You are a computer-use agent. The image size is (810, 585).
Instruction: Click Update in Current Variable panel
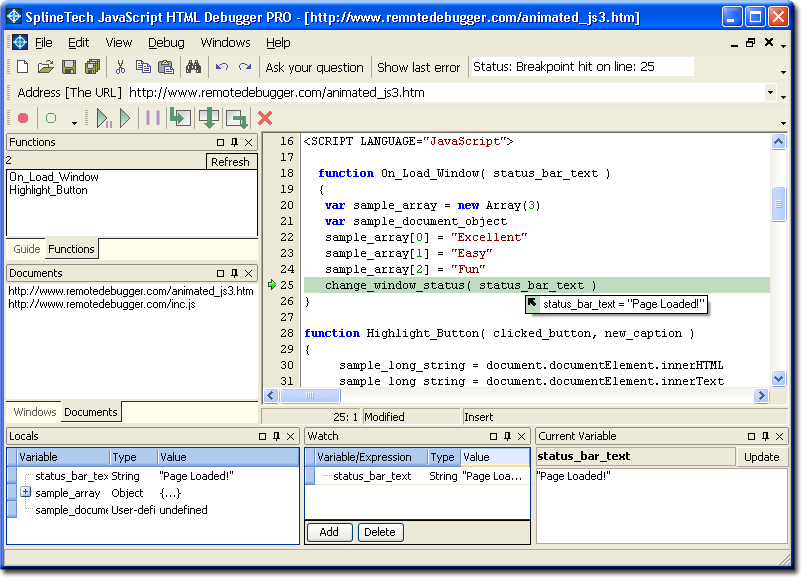tap(761, 457)
